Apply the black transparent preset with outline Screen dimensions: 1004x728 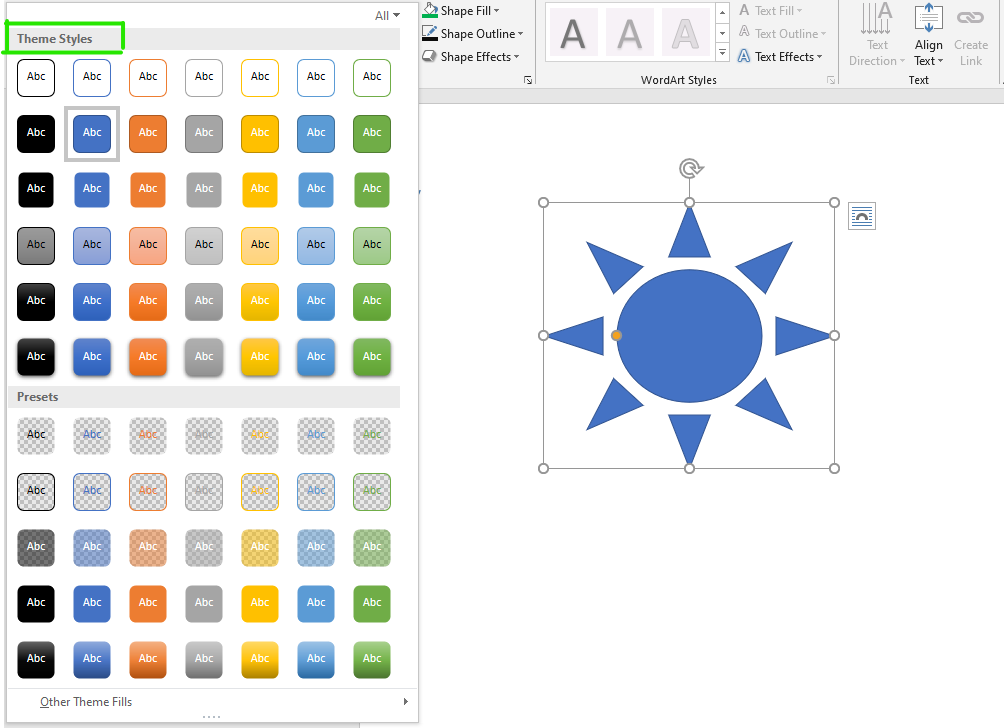(36, 491)
